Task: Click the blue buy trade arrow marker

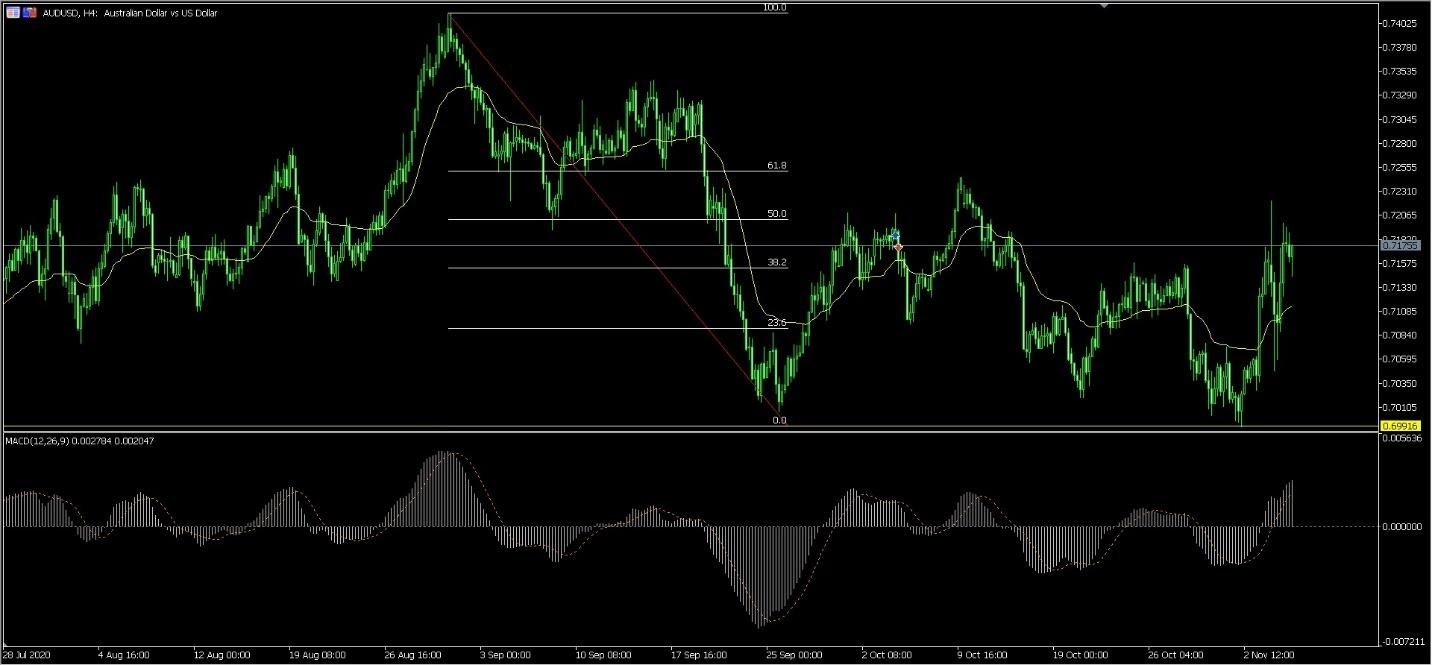Action: (x=895, y=235)
